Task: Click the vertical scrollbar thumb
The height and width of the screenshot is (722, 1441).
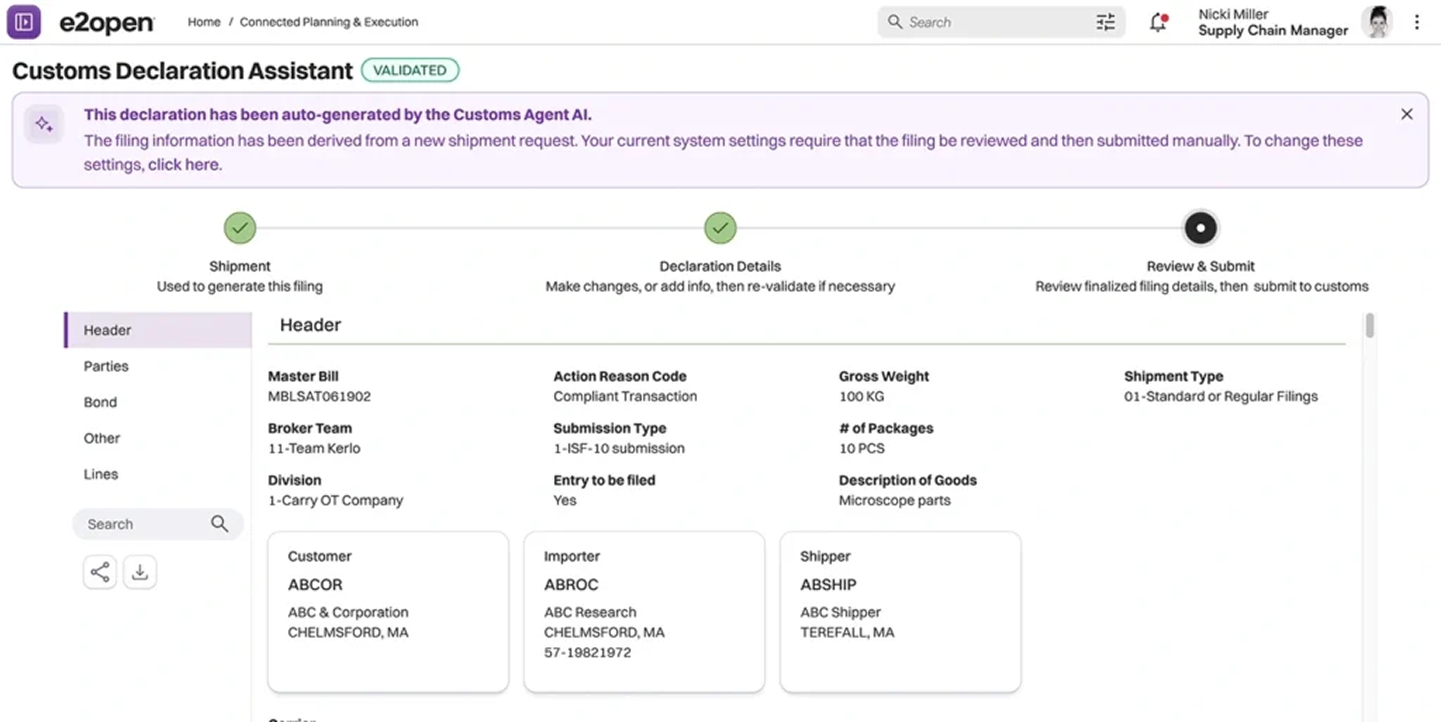Action: tap(1369, 325)
